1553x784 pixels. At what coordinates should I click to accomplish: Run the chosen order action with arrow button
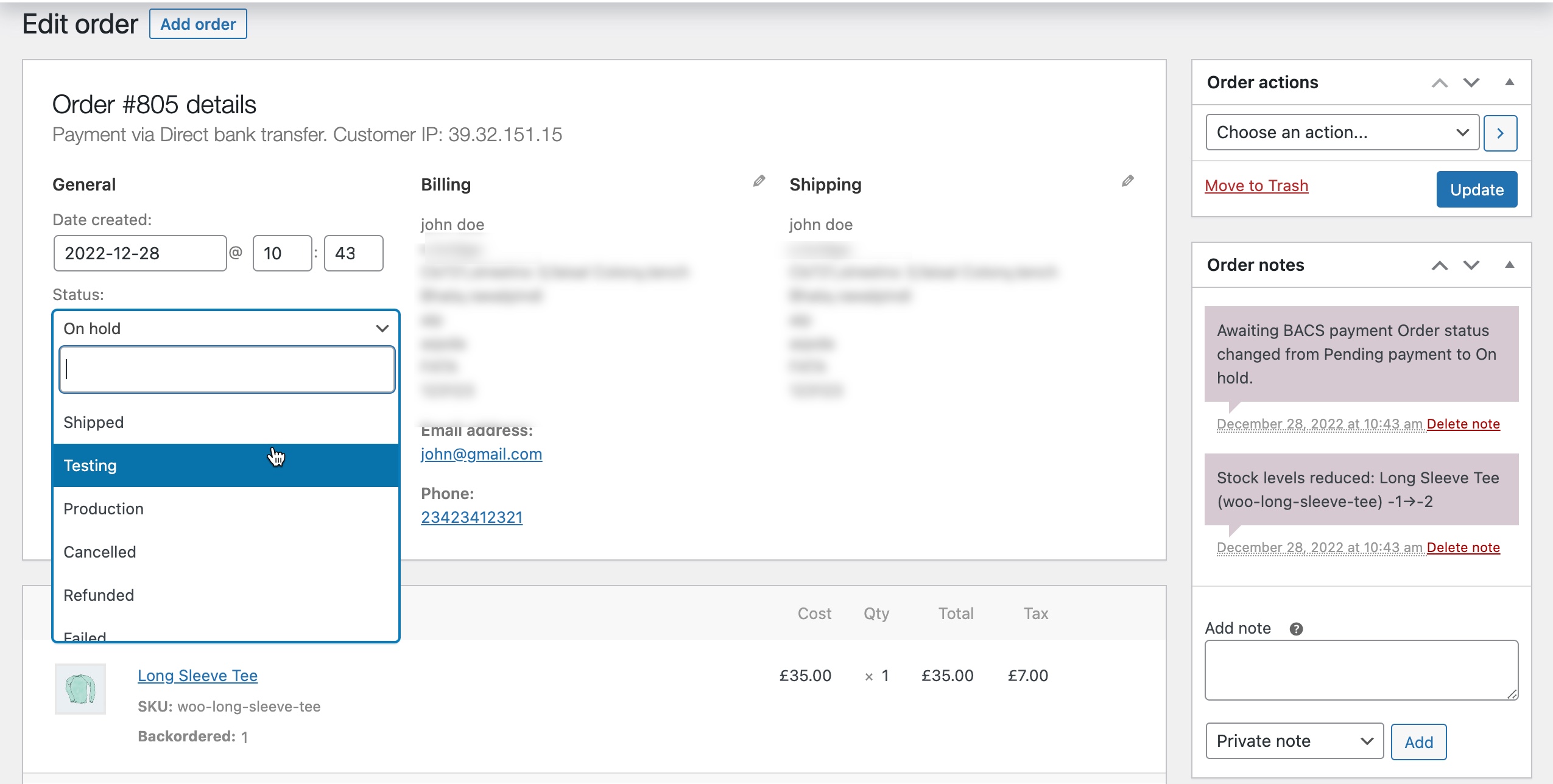tap(1500, 132)
